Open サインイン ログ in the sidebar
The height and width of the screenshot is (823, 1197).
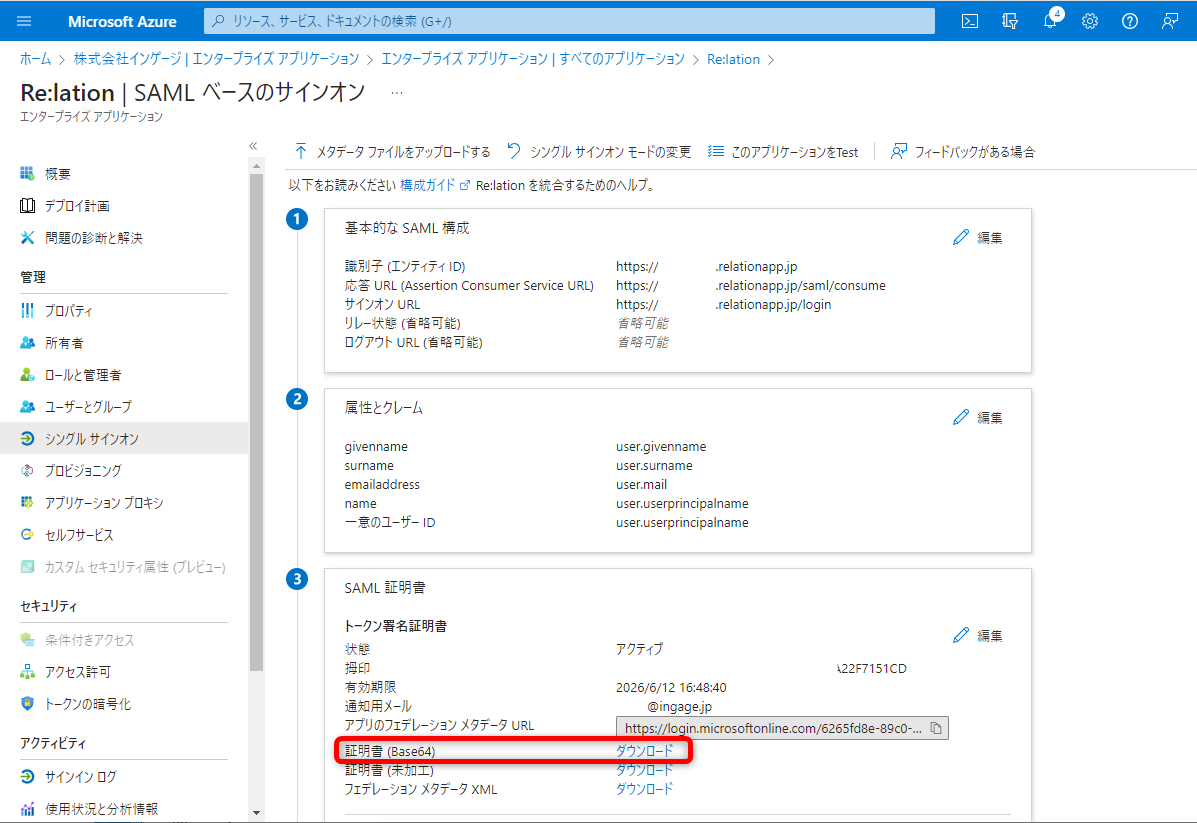[x=80, y=776]
